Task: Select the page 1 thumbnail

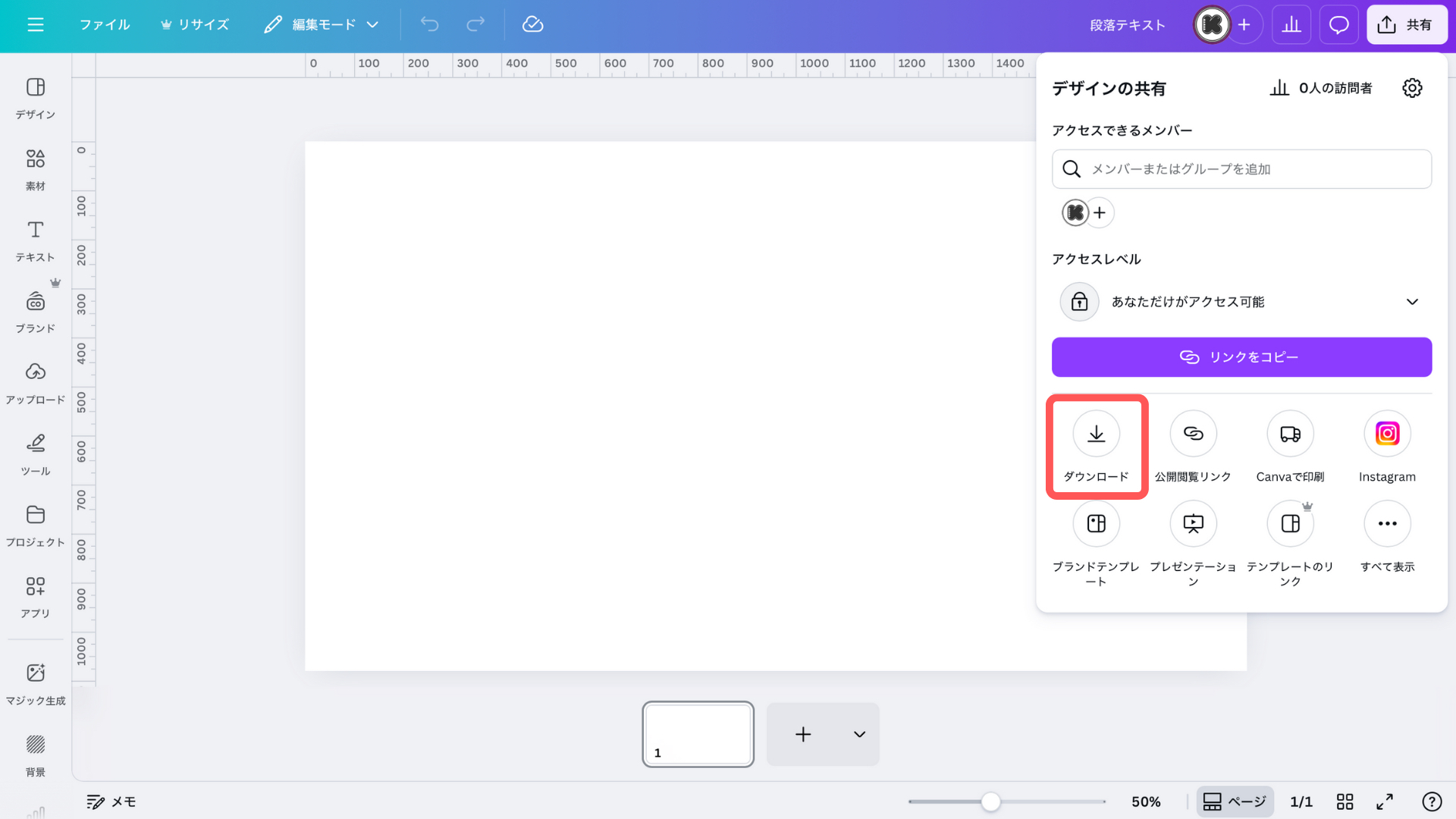Action: click(698, 734)
